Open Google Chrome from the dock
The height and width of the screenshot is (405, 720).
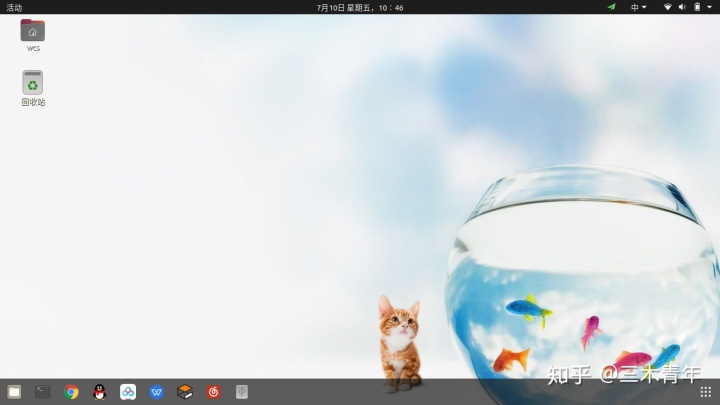(x=71, y=392)
